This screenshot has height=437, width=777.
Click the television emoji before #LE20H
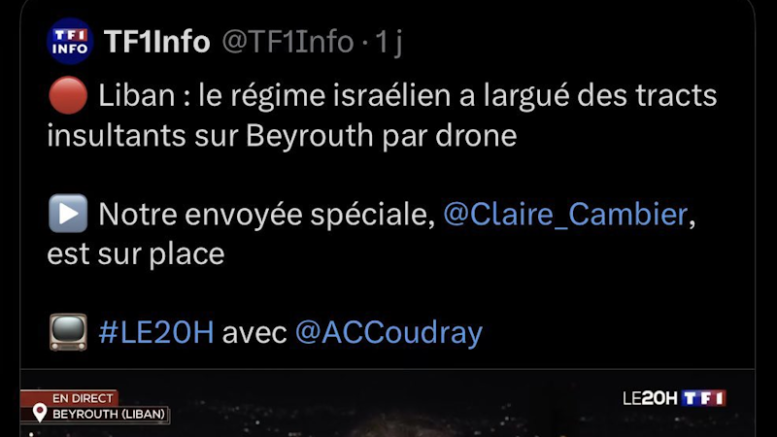[67, 332]
